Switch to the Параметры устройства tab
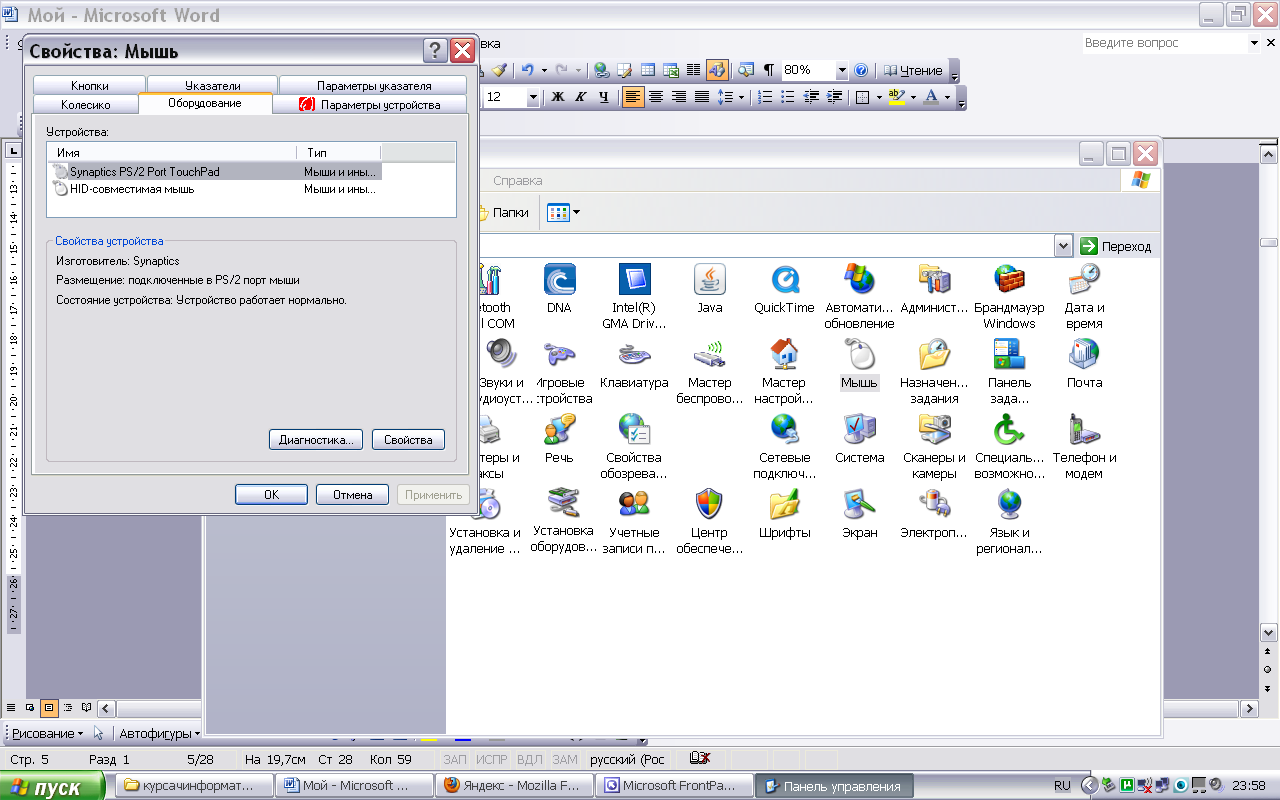The height and width of the screenshot is (800, 1280). (x=370, y=104)
